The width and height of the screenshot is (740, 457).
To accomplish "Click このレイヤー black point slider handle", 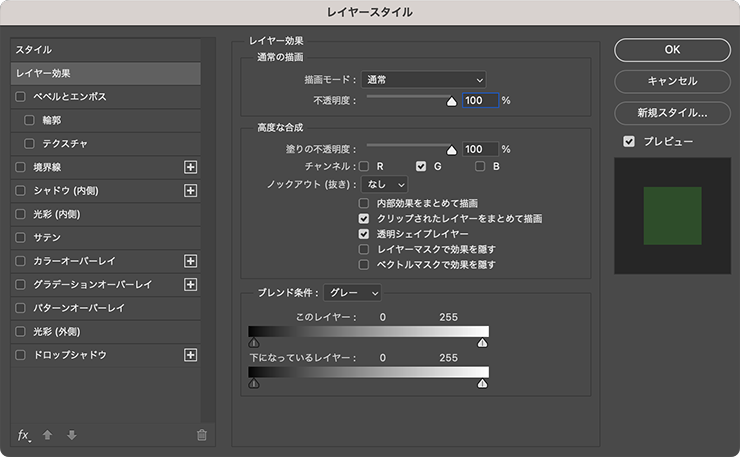I will (x=254, y=343).
